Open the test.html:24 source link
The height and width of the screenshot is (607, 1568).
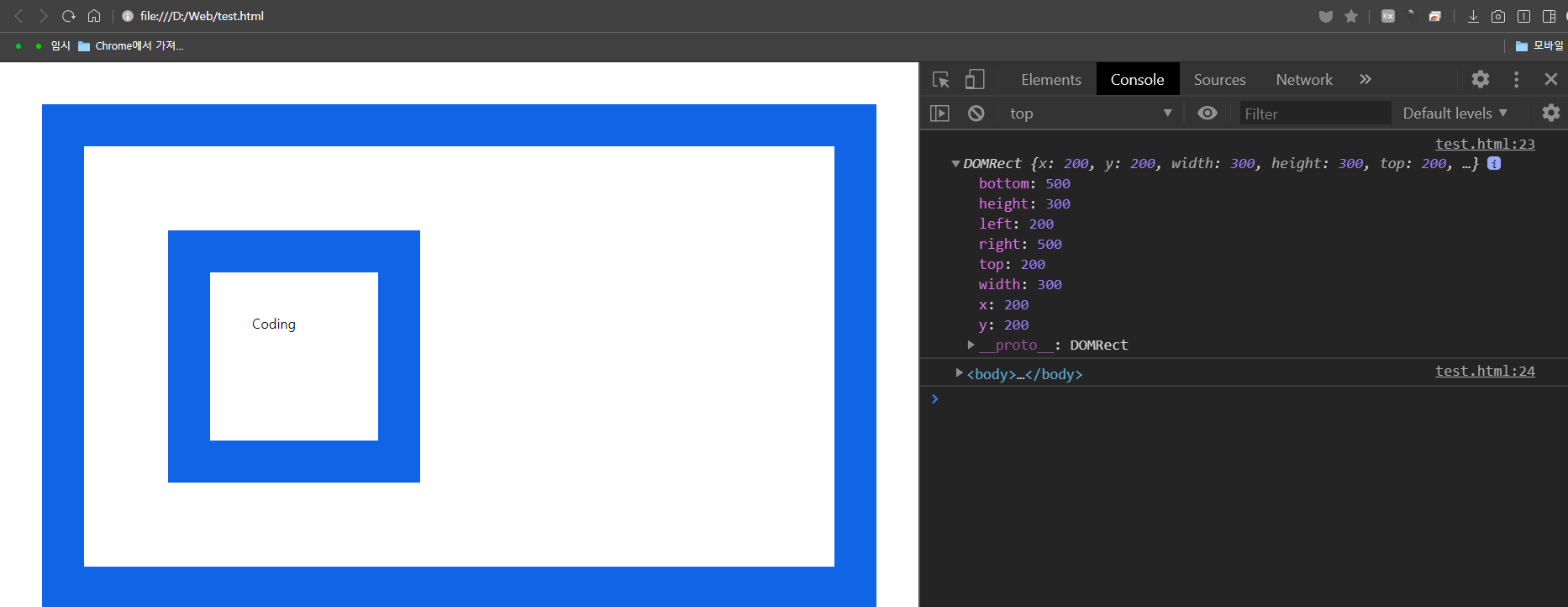1485,371
